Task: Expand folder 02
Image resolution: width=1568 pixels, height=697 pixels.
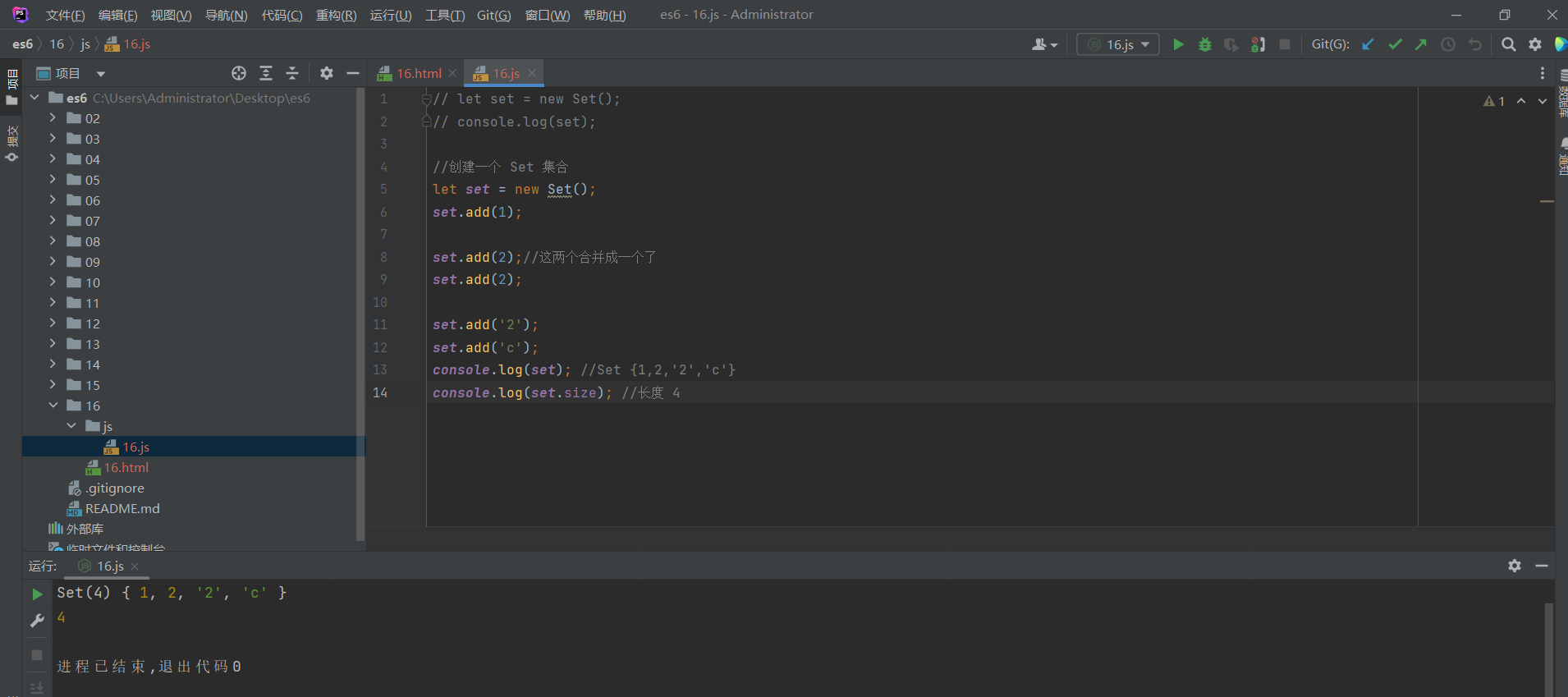Action: (x=53, y=117)
